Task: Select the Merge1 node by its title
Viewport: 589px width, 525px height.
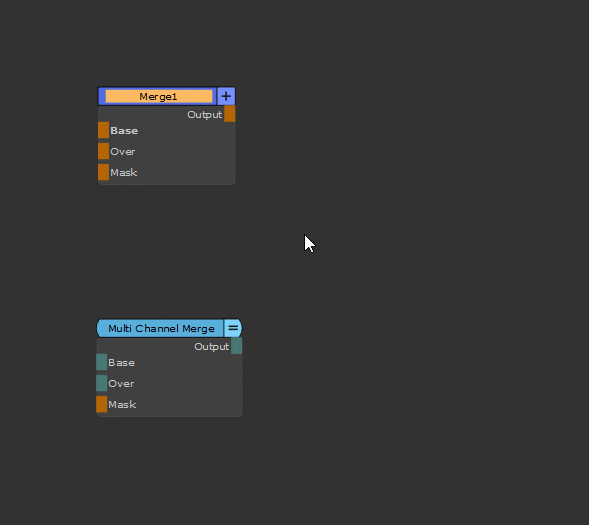Action: click(x=159, y=97)
